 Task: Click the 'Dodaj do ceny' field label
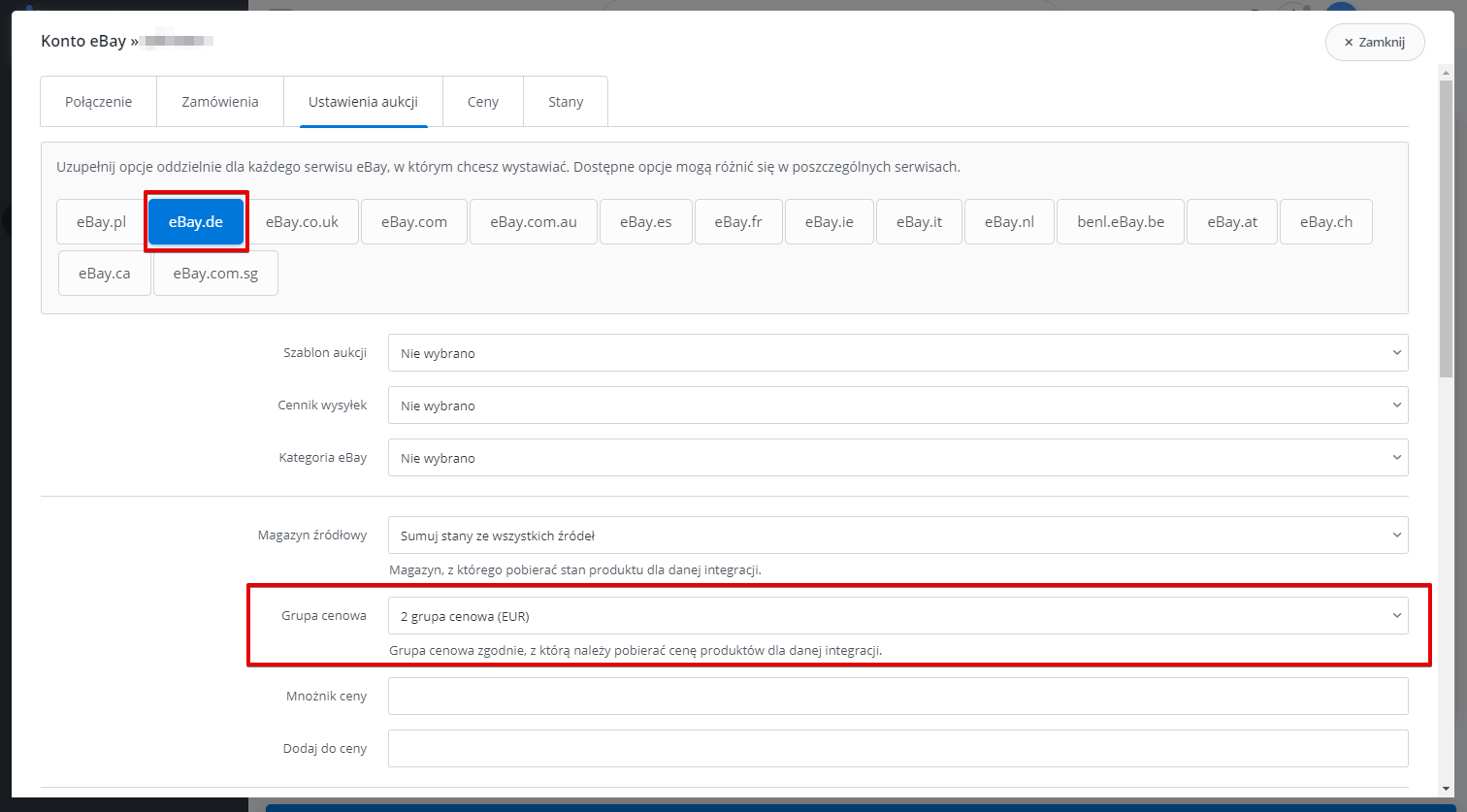tap(325, 748)
